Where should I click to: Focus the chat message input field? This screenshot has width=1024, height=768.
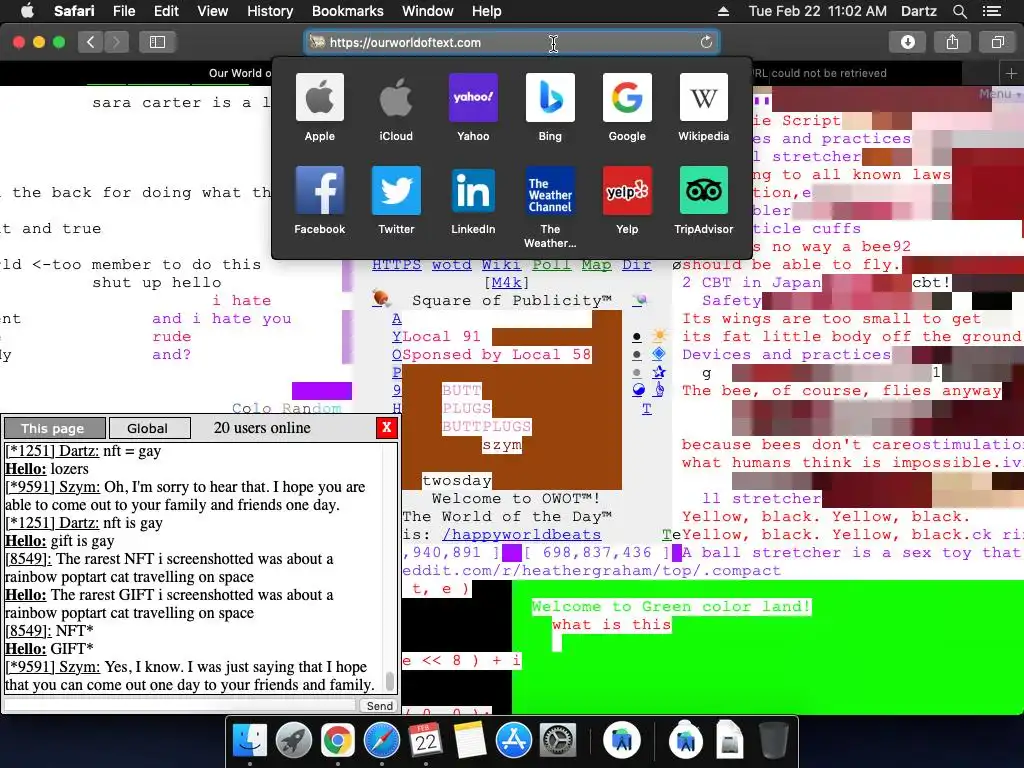tap(180, 705)
